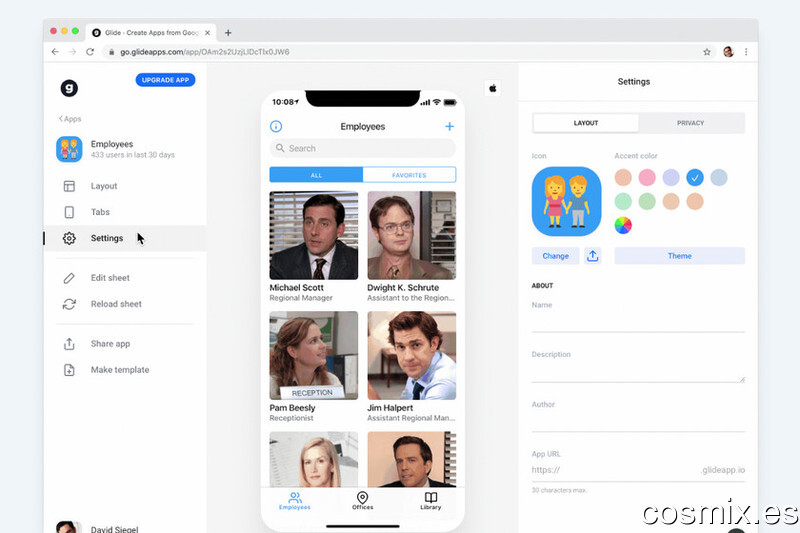The width and height of the screenshot is (800, 533).
Task: Click '433 users in last 30 days' text
Action: [133, 155]
